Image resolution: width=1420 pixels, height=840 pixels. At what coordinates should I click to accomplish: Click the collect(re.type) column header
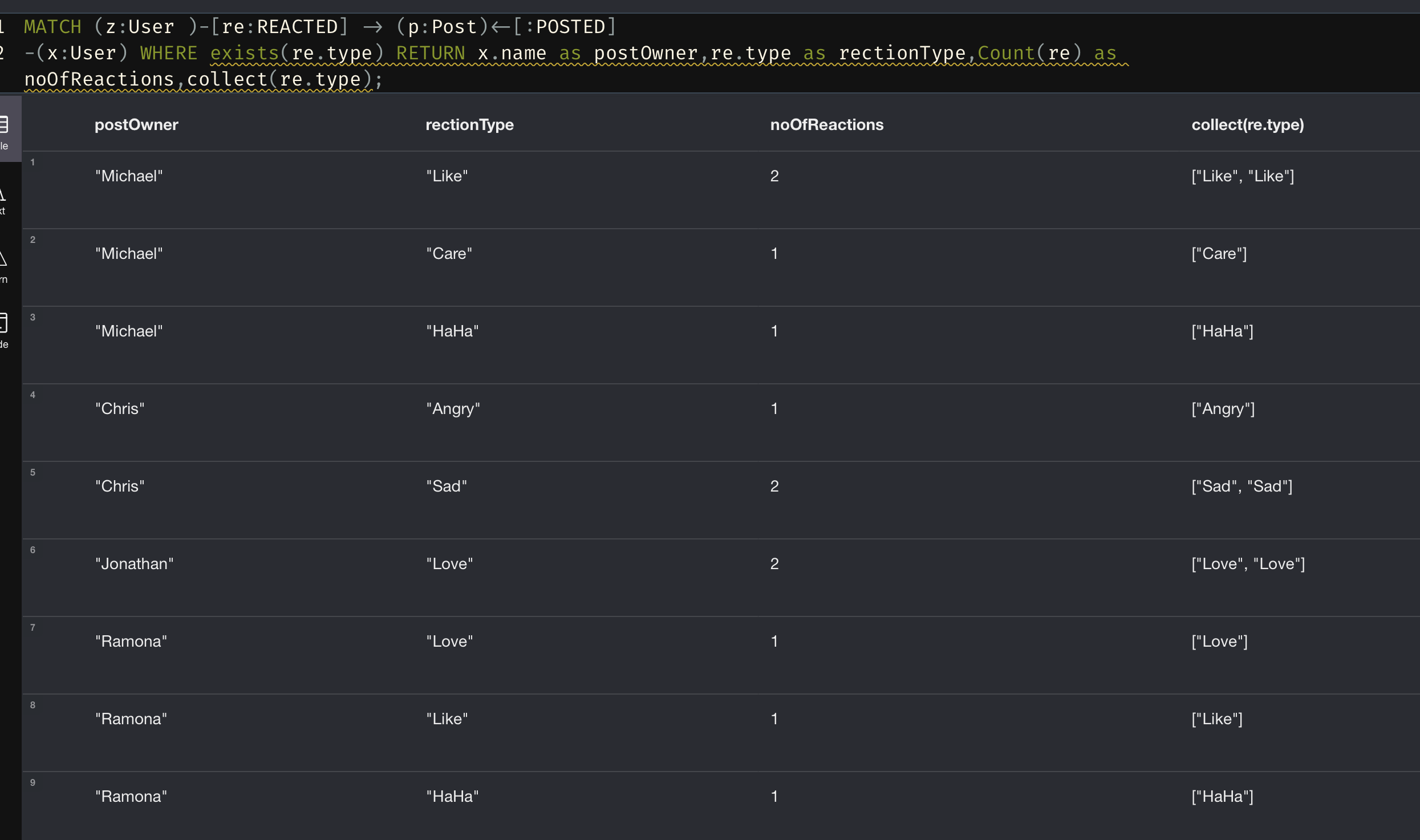[x=1247, y=125]
